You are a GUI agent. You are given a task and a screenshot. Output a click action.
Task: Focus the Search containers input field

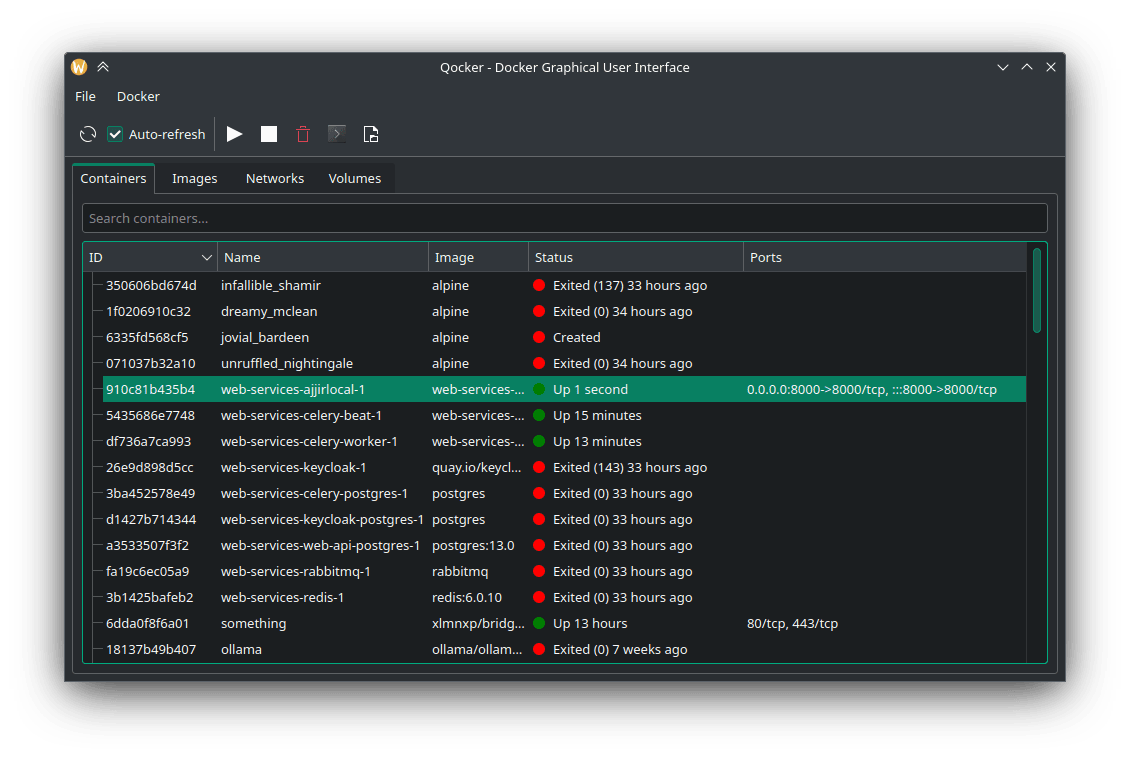click(x=564, y=218)
